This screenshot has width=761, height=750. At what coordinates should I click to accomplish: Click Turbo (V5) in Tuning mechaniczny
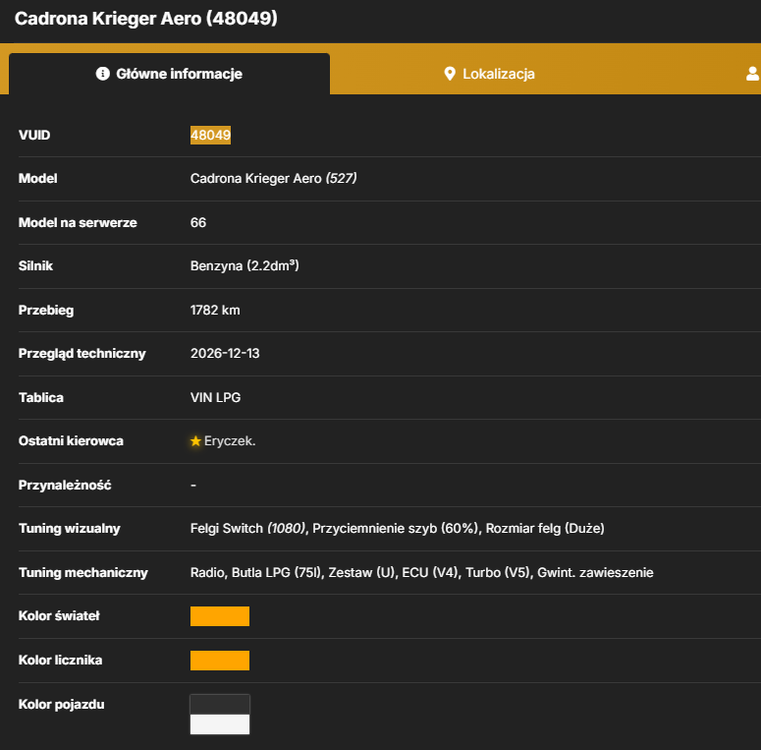tap(498, 572)
